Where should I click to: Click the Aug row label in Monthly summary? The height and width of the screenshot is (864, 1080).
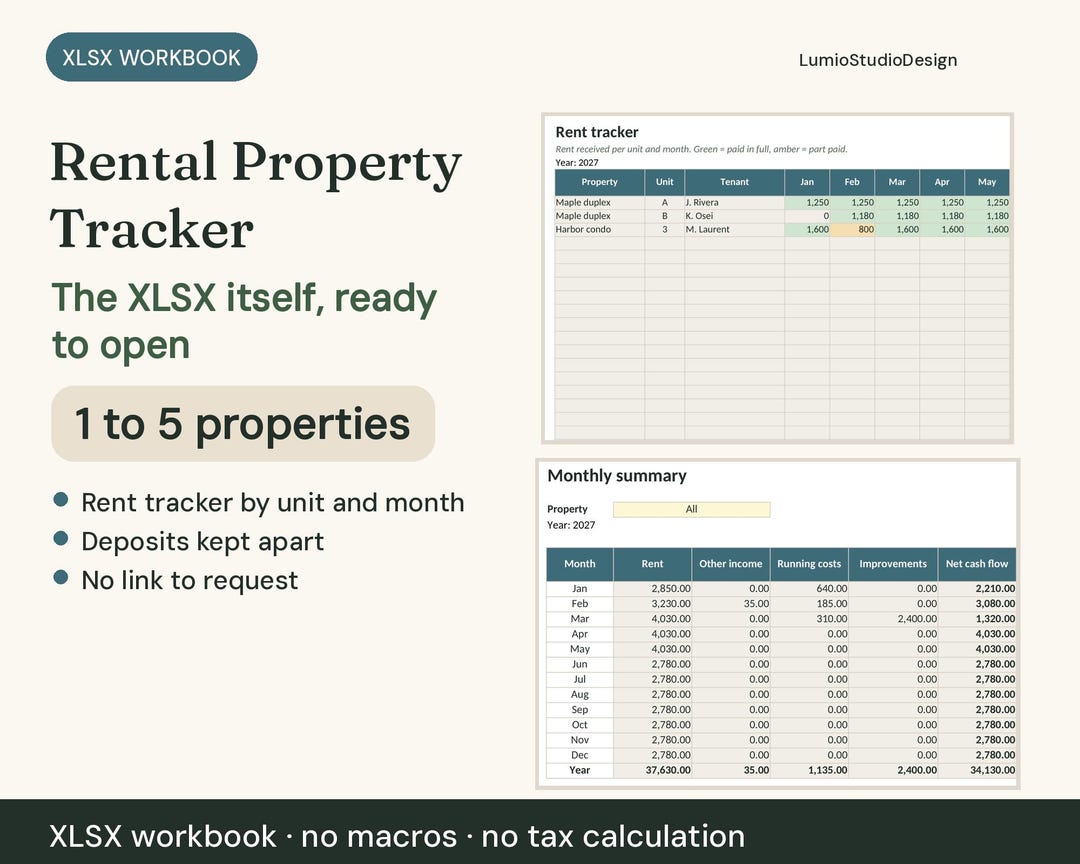[x=579, y=695]
